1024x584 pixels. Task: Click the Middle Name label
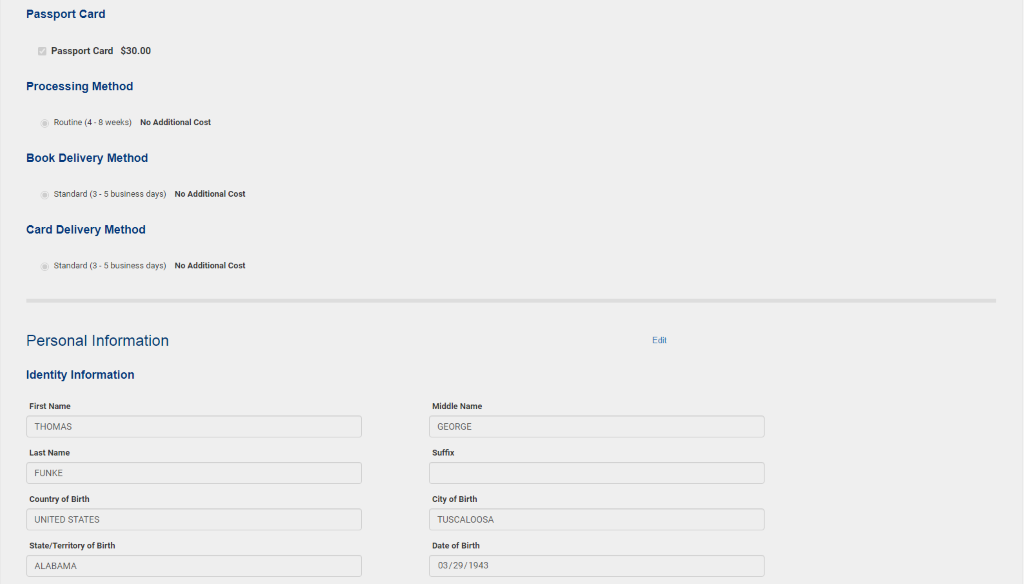[457, 406]
